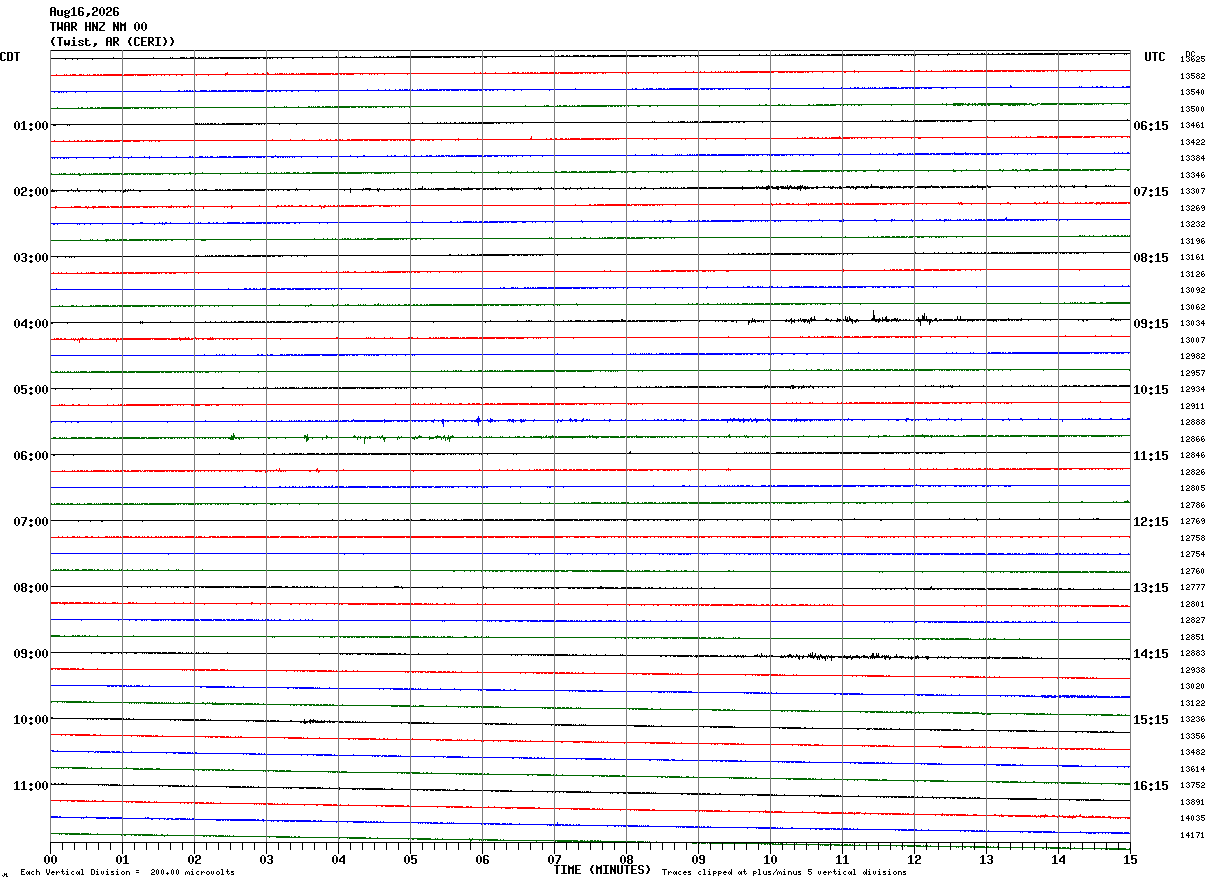The height and width of the screenshot is (886, 1210).
Task: Click minute 01 on the time axis
Action: [122, 860]
